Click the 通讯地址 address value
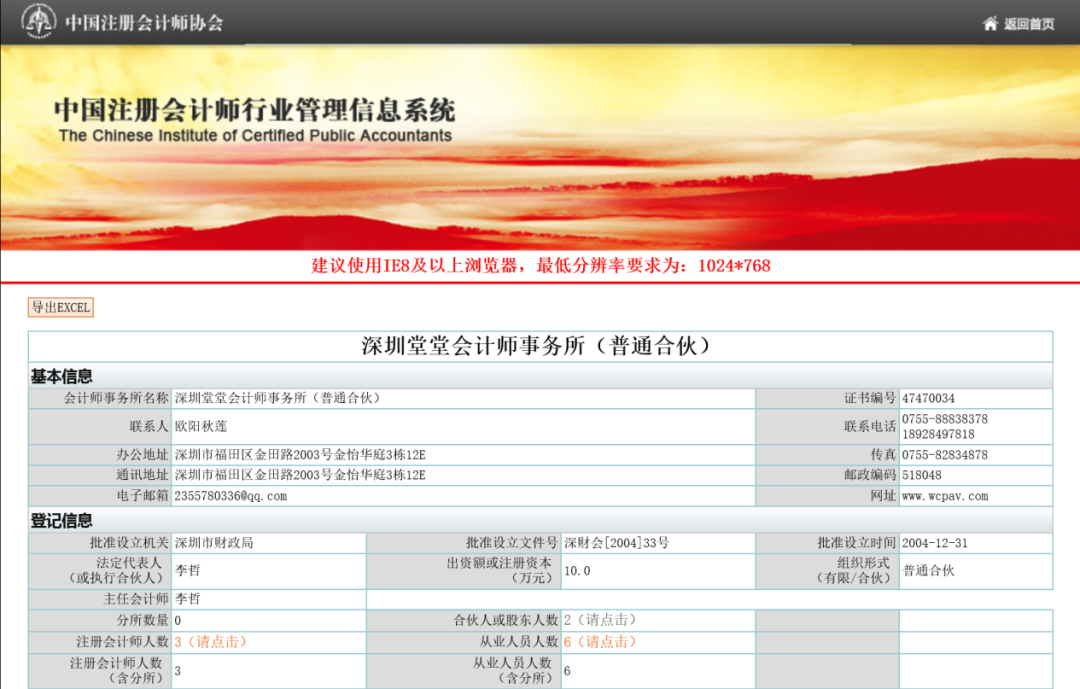 tap(300, 475)
